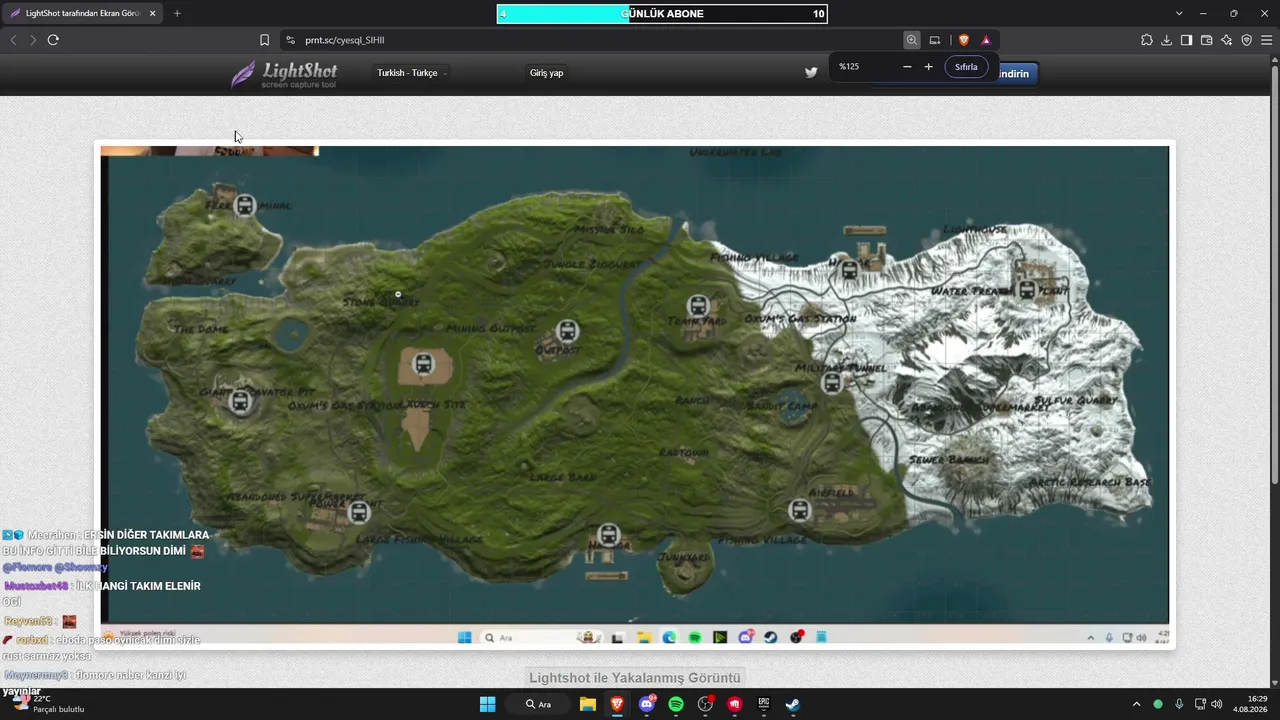Click the address bar URL prnt.sc
The height and width of the screenshot is (720, 1280).
[345, 40]
